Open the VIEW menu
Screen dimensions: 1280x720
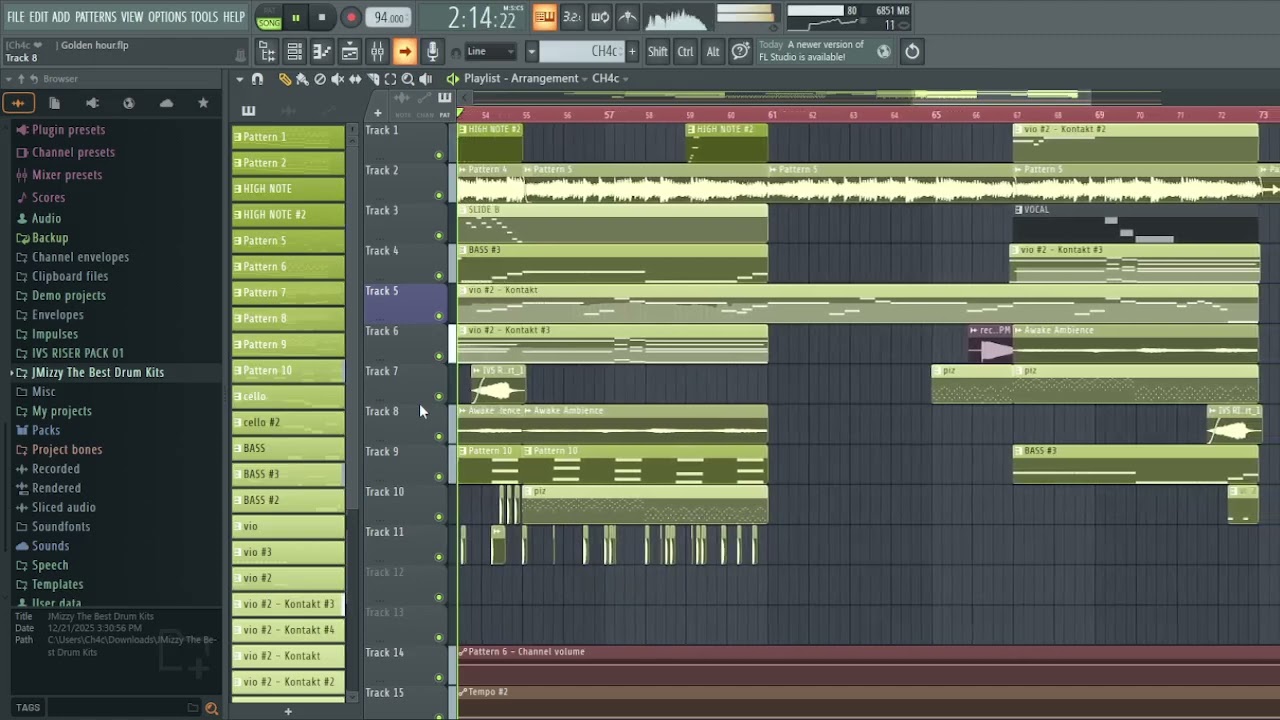(x=132, y=18)
